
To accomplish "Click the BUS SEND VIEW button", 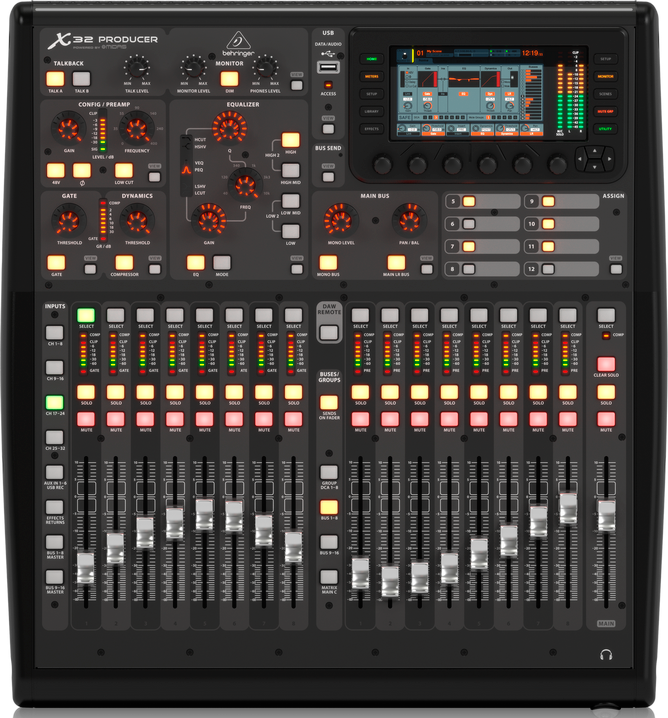I will coord(328,177).
